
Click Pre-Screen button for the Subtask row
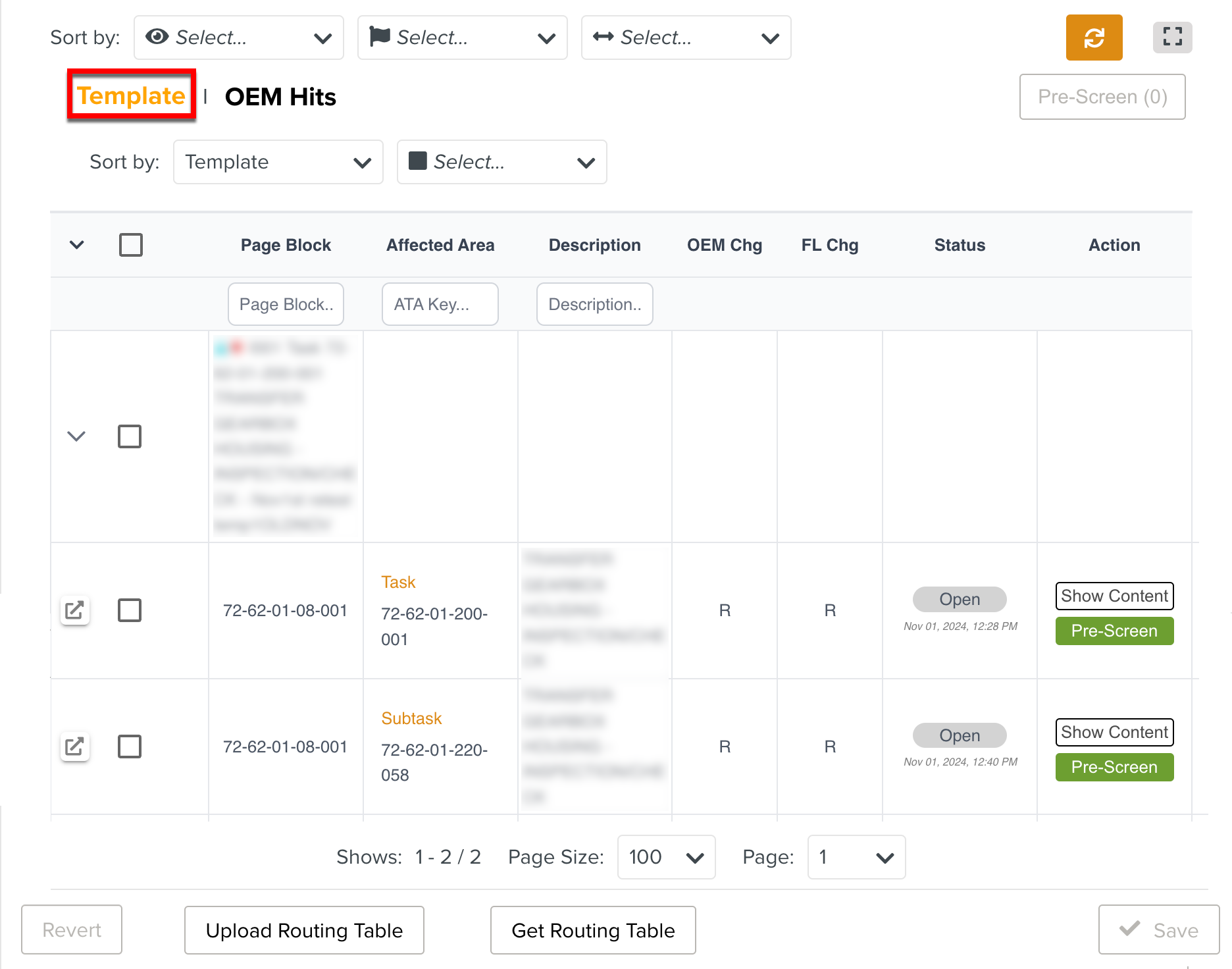tap(1114, 767)
